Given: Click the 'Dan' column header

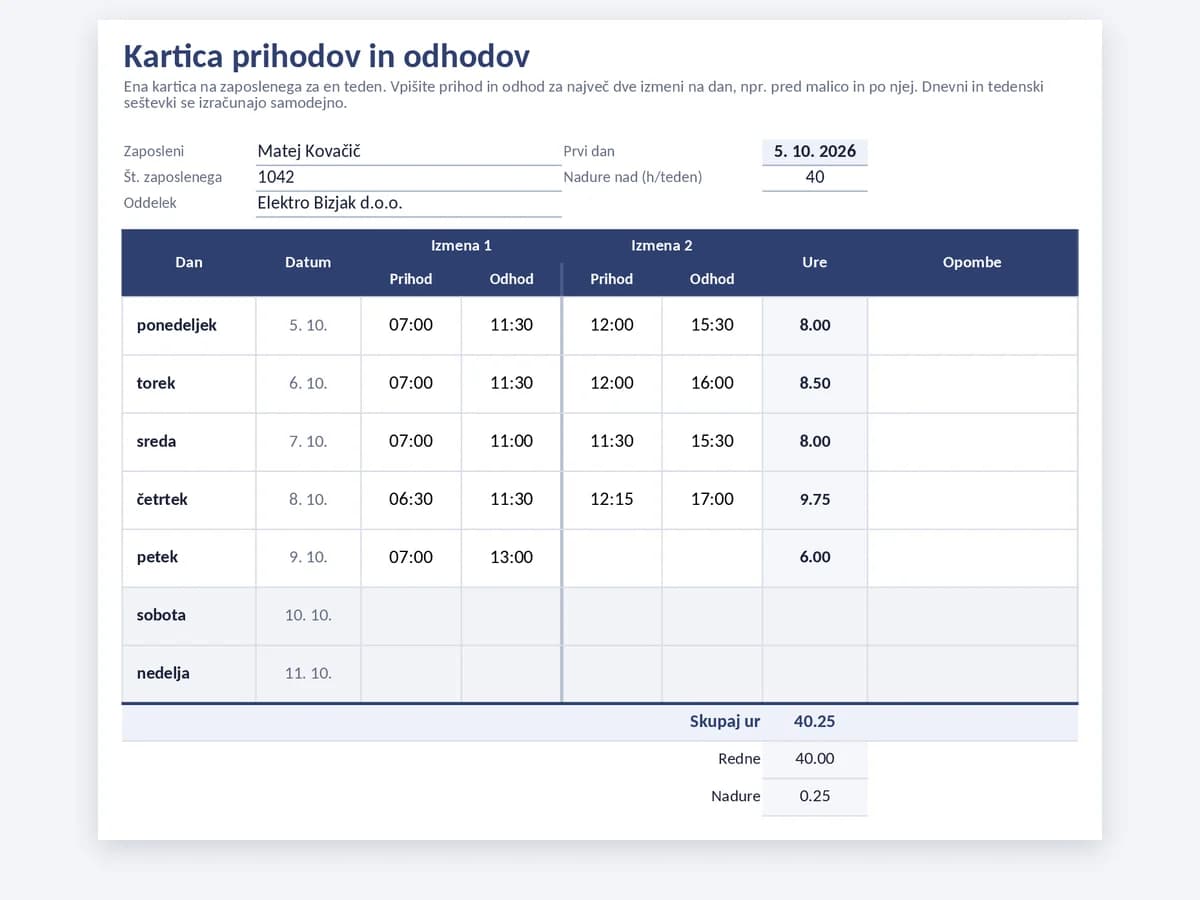Looking at the screenshot, I should point(189,263).
